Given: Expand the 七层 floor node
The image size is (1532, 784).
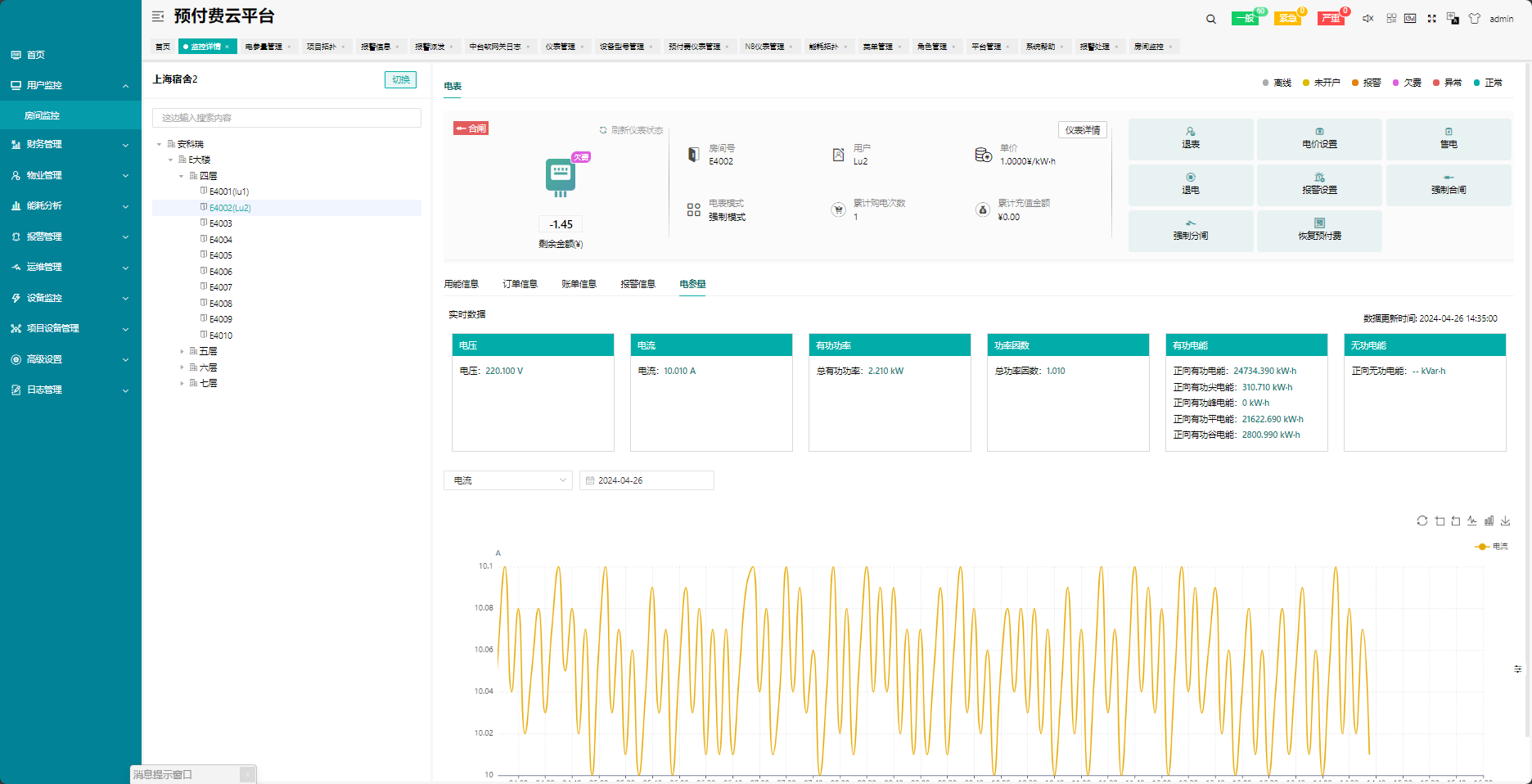Looking at the screenshot, I should click(182, 383).
